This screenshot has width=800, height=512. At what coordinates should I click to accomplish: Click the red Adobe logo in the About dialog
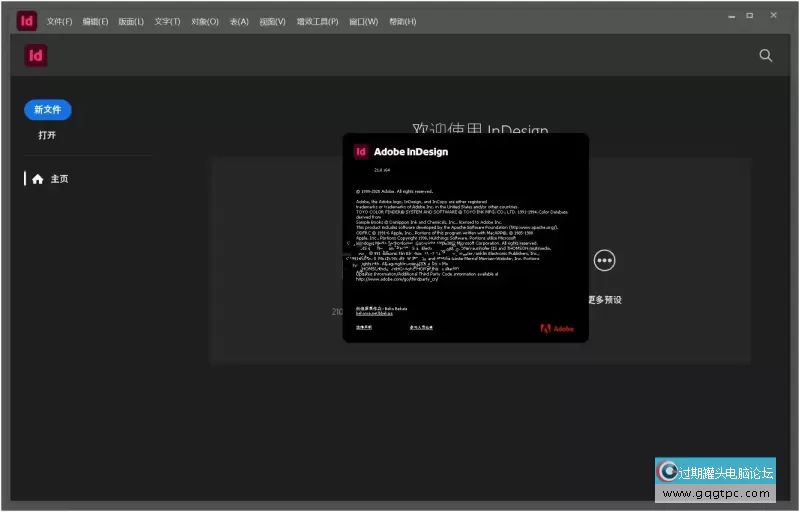[557, 328]
